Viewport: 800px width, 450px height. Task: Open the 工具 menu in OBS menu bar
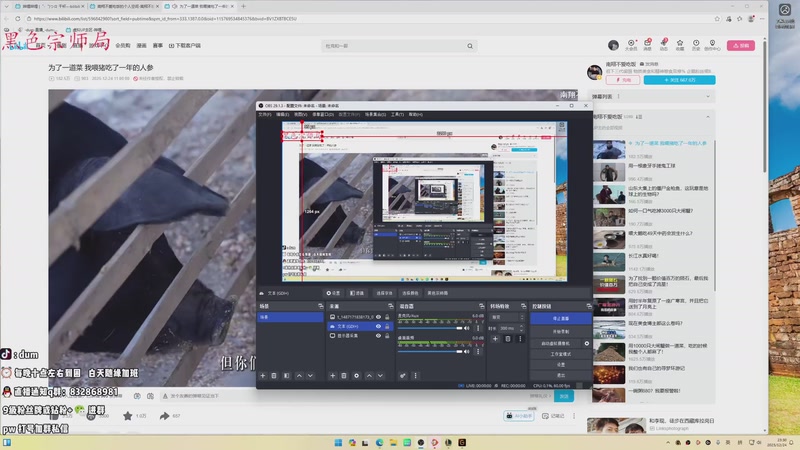coord(396,114)
